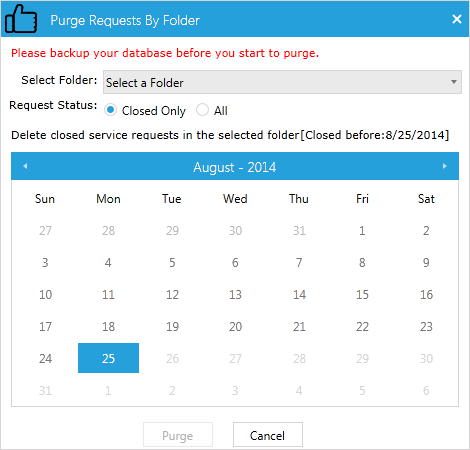This screenshot has height=450, width=470.
Task: Choose date 9 in Saturday column
Action: [426, 263]
